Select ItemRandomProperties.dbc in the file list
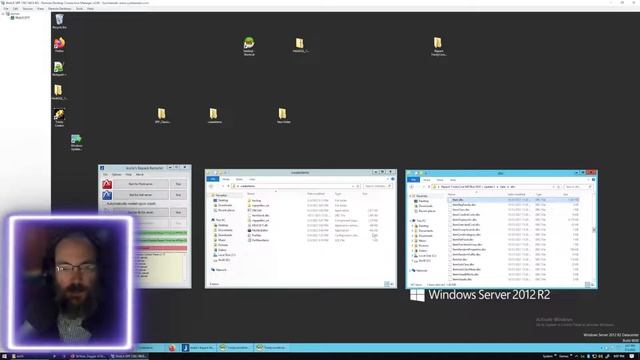Image resolution: width=640 pixels, height=360 pixels. (469, 249)
